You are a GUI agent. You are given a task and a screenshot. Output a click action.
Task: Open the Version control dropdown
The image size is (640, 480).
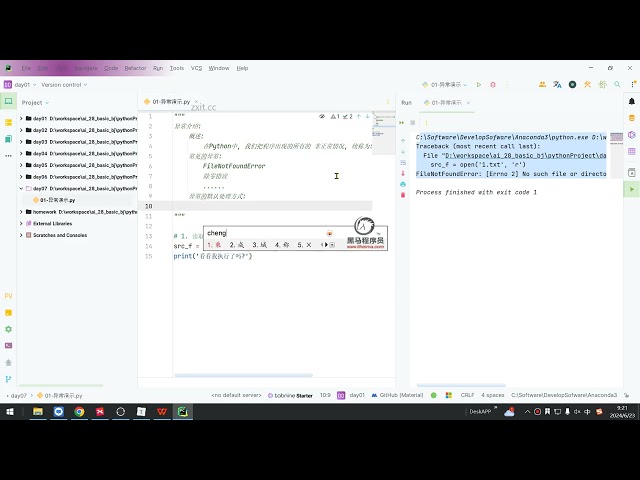(x=64, y=85)
